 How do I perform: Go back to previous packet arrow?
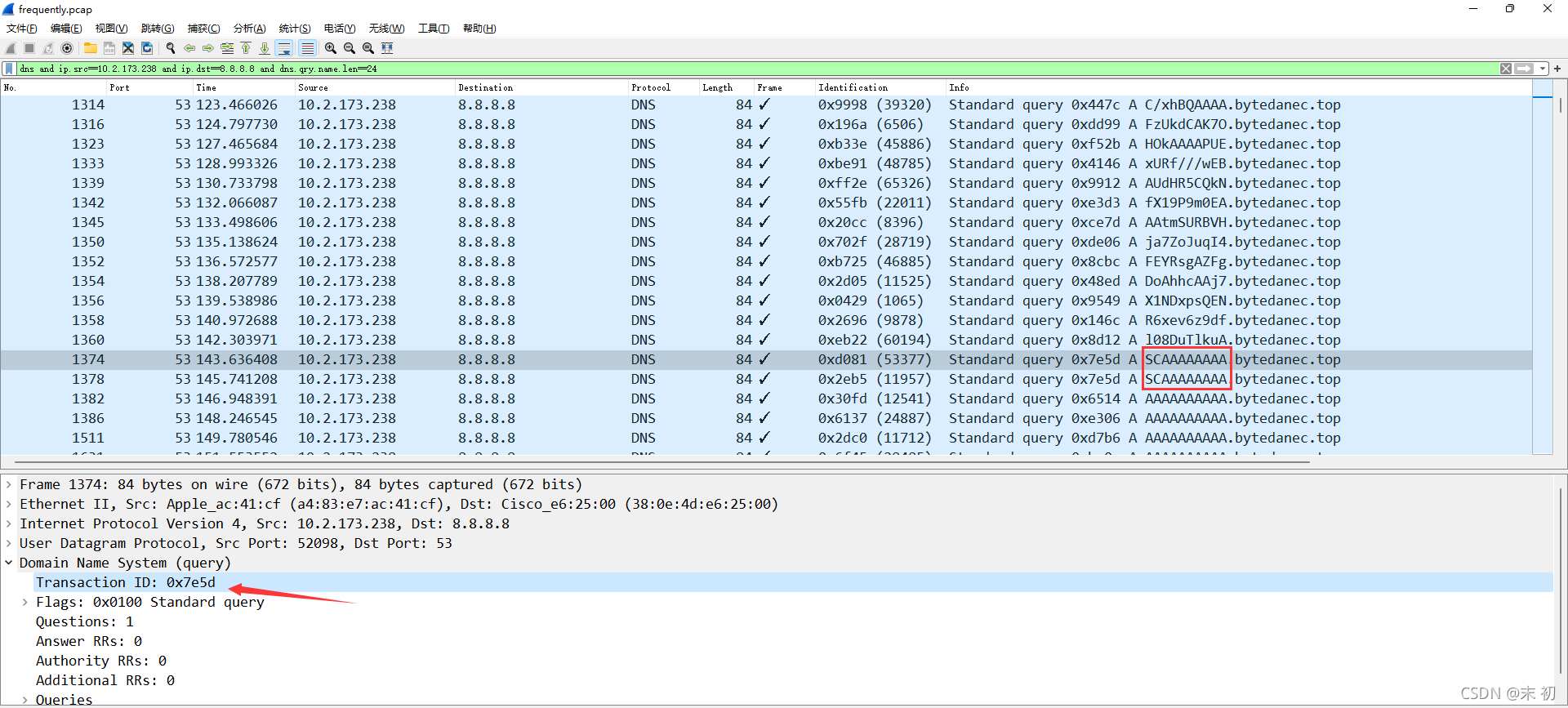click(189, 48)
